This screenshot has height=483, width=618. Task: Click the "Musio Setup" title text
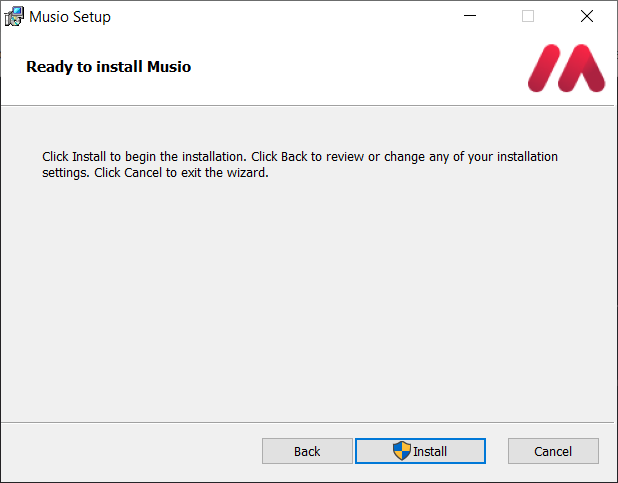(70, 17)
